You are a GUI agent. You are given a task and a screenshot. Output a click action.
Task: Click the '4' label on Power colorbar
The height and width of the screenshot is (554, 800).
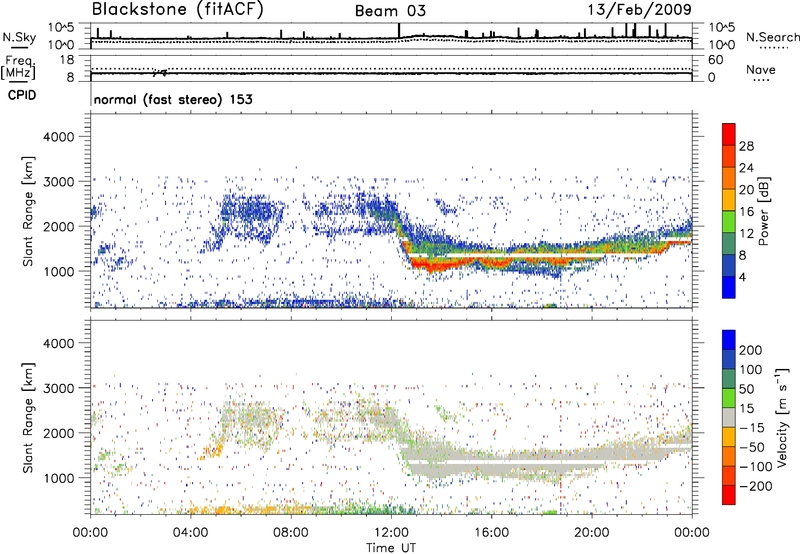[x=742, y=277]
